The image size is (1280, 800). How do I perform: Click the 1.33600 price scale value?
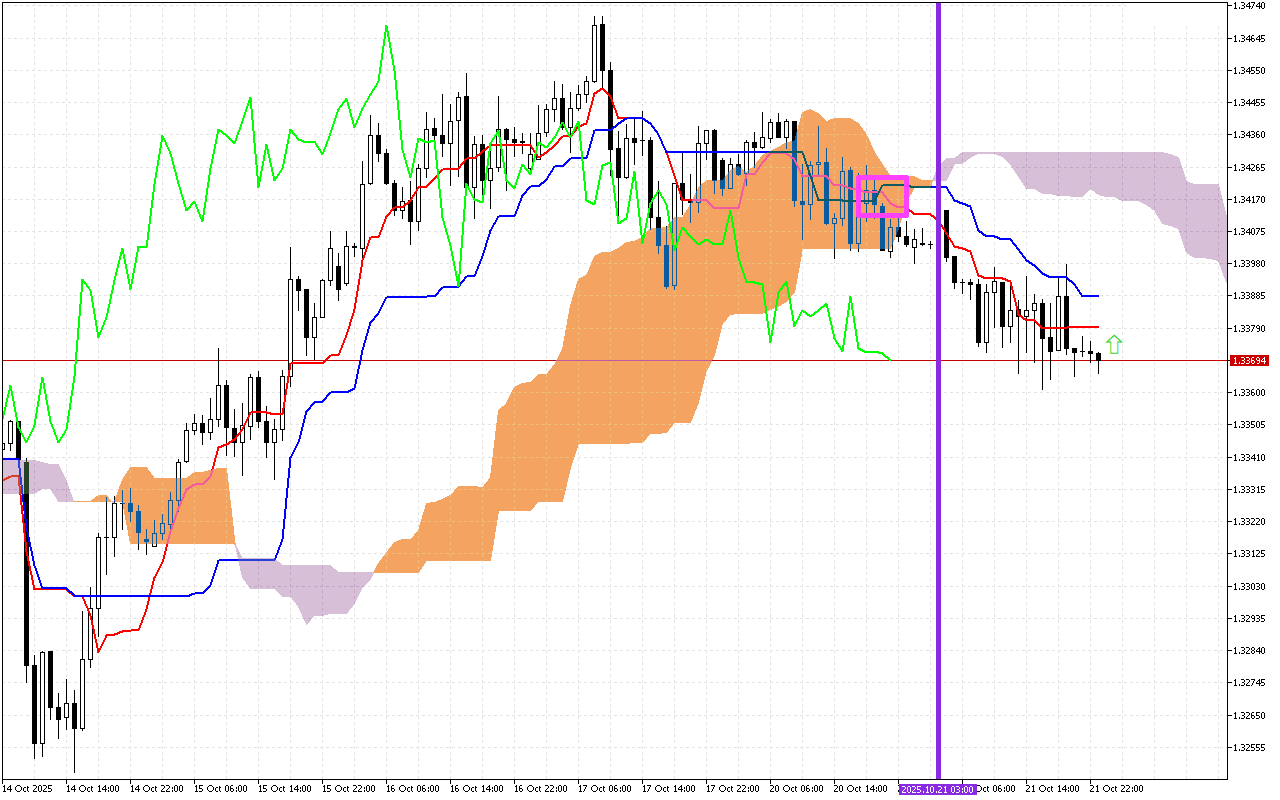pos(1251,393)
